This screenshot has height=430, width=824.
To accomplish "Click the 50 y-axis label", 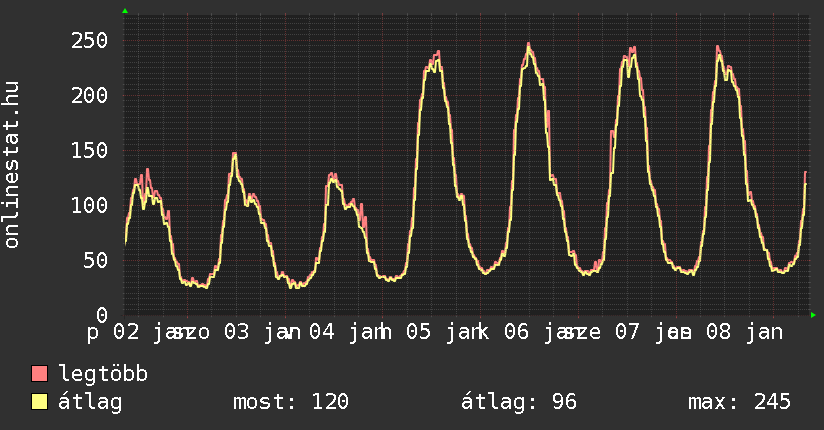I will 95,260.
